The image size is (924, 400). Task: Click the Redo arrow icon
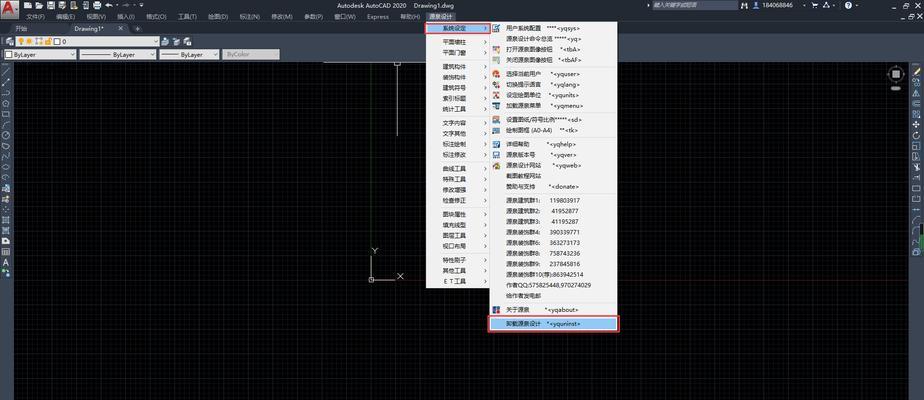[x=126, y=5]
